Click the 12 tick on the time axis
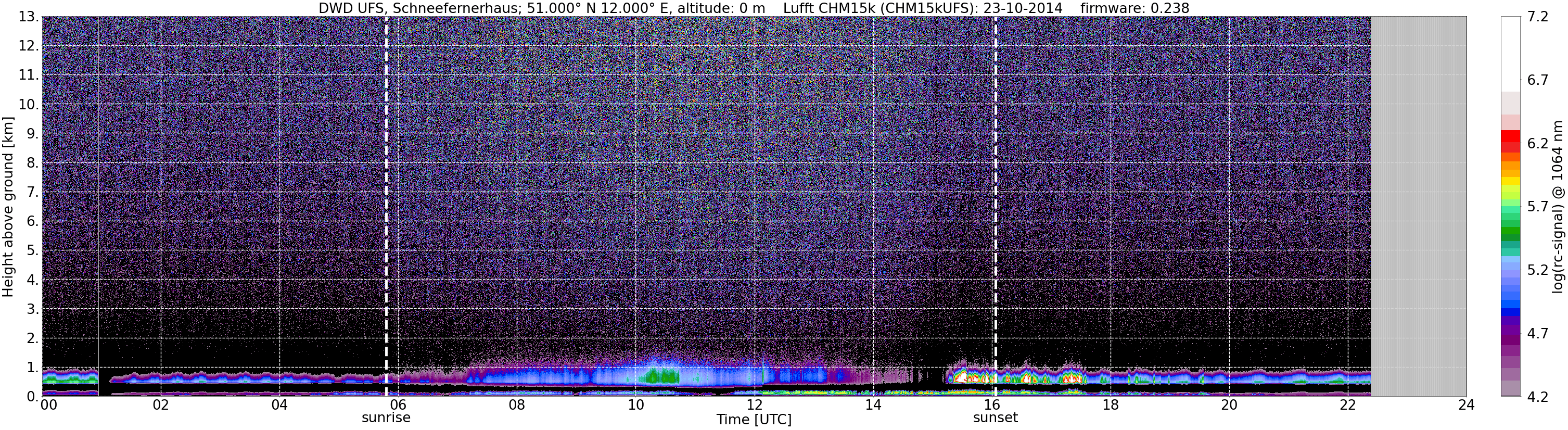Viewport: 1568px width, 430px height. pyautogui.click(x=754, y=405)
